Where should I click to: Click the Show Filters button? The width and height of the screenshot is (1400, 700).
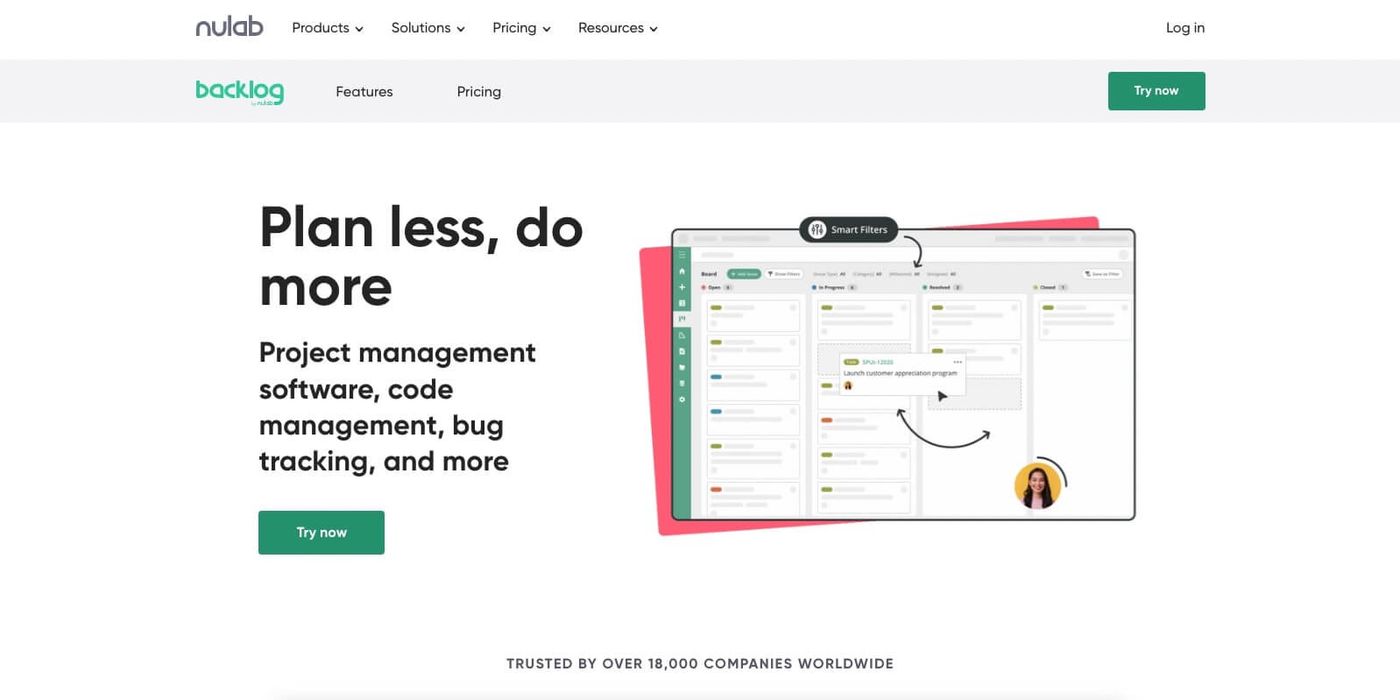(x=784, y=274)
